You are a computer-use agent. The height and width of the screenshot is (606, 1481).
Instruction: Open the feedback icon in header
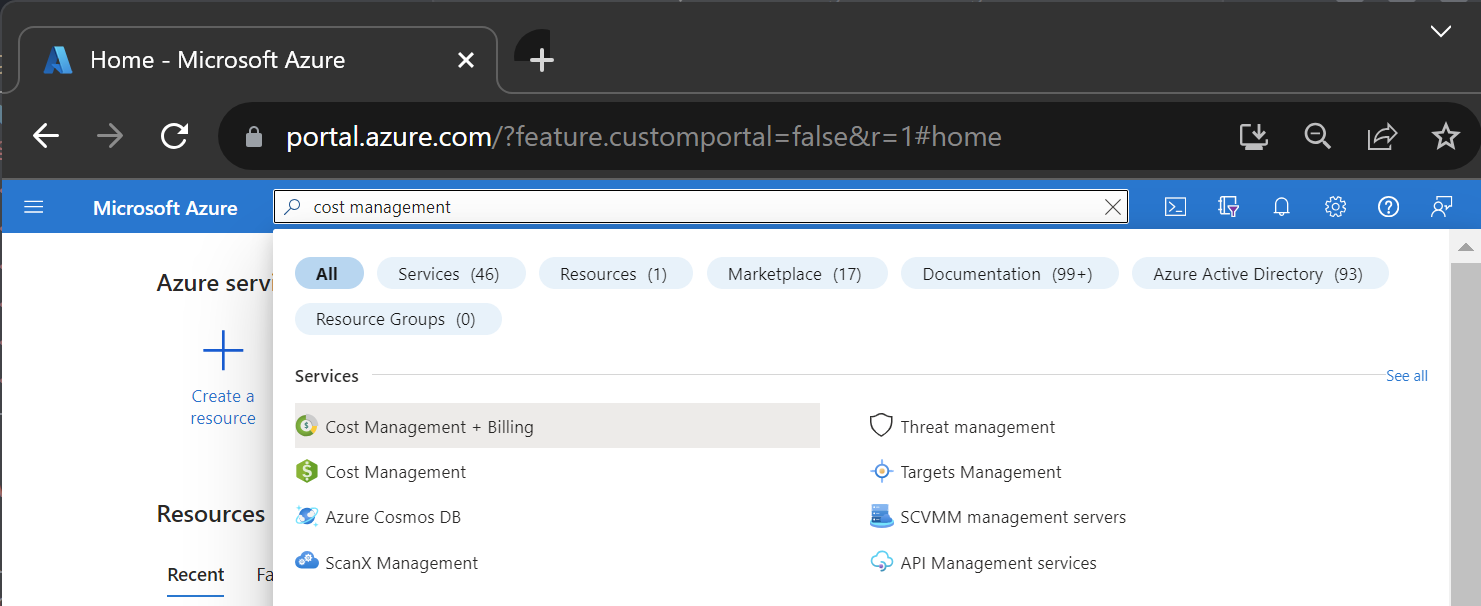pyautogui.click(x=1441, y=207)
